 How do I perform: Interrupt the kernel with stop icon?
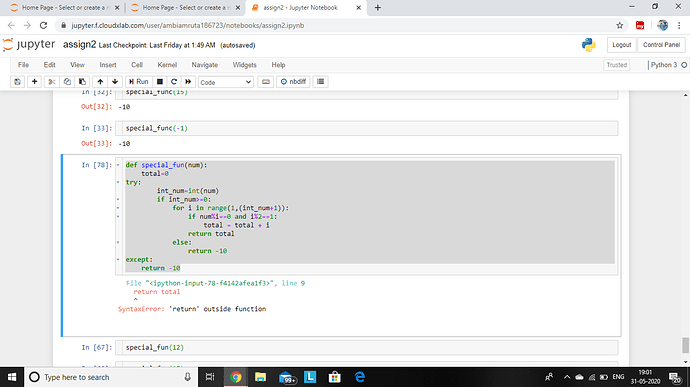(160, 82)
